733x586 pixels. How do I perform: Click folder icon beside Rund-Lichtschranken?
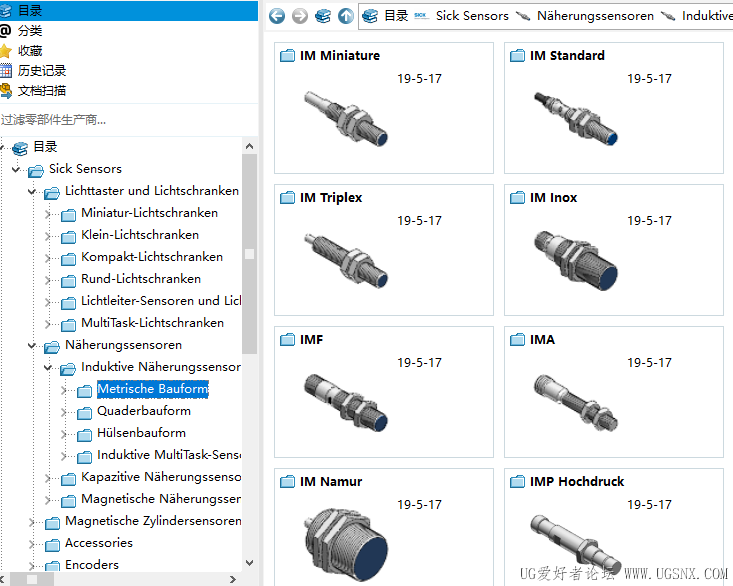[68, 281]
